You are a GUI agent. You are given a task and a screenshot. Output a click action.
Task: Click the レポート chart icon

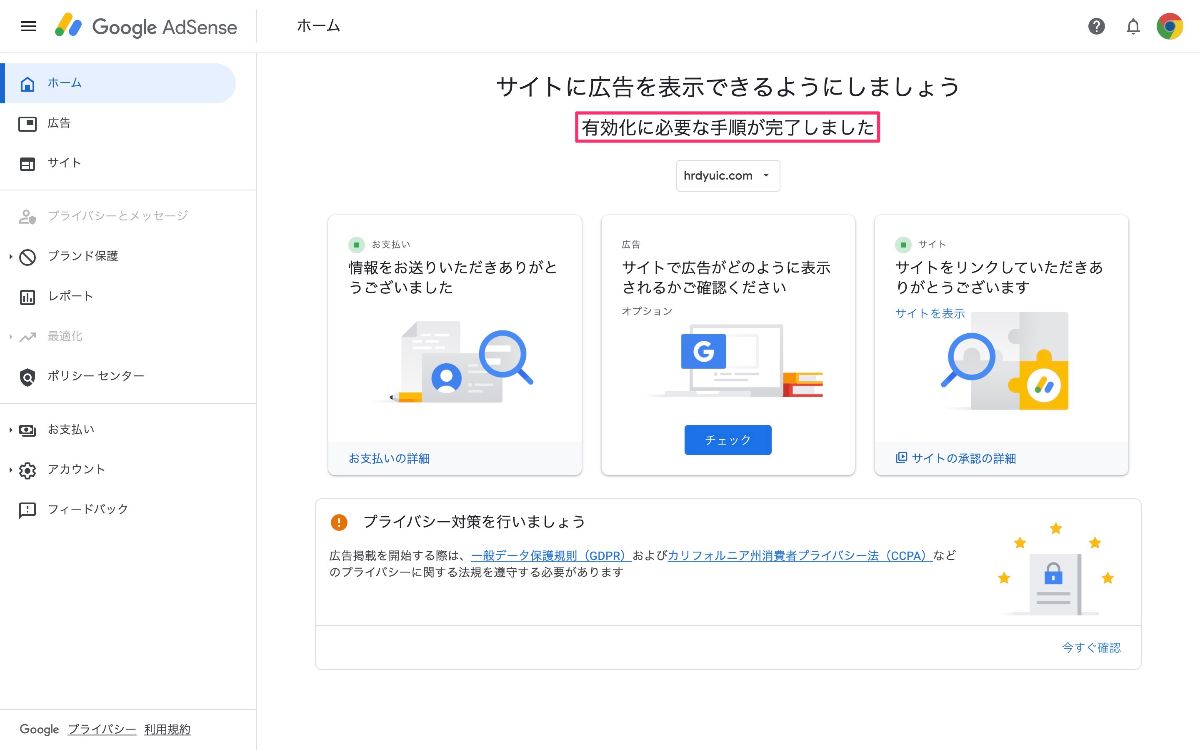point(28,296)
